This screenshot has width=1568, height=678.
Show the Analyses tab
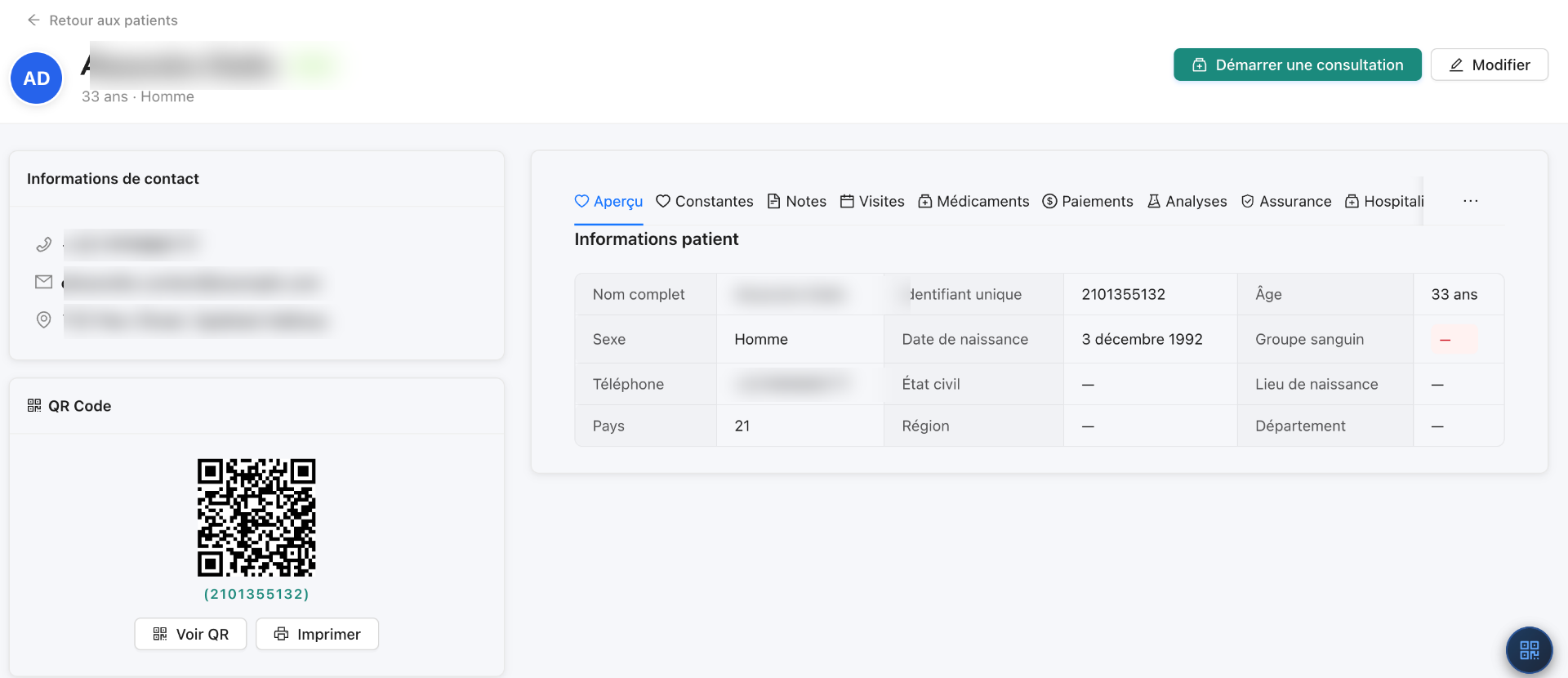[1187, 201]
